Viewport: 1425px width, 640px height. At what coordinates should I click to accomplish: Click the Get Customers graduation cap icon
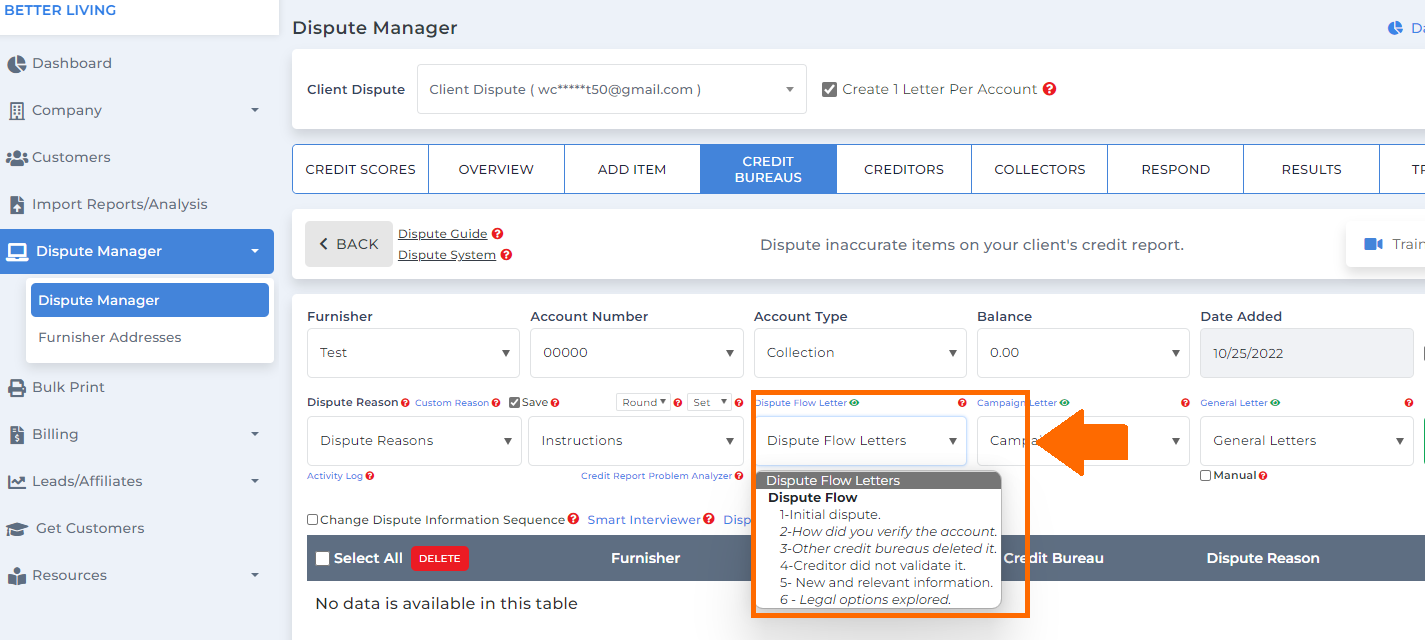pos(17,529)
